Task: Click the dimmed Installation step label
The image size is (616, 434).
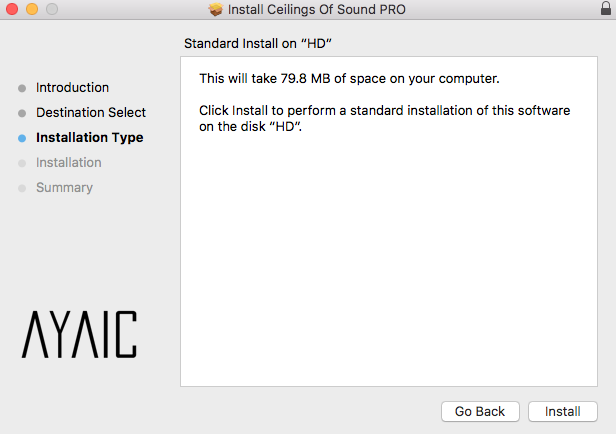Action: [x=68, y=163]
